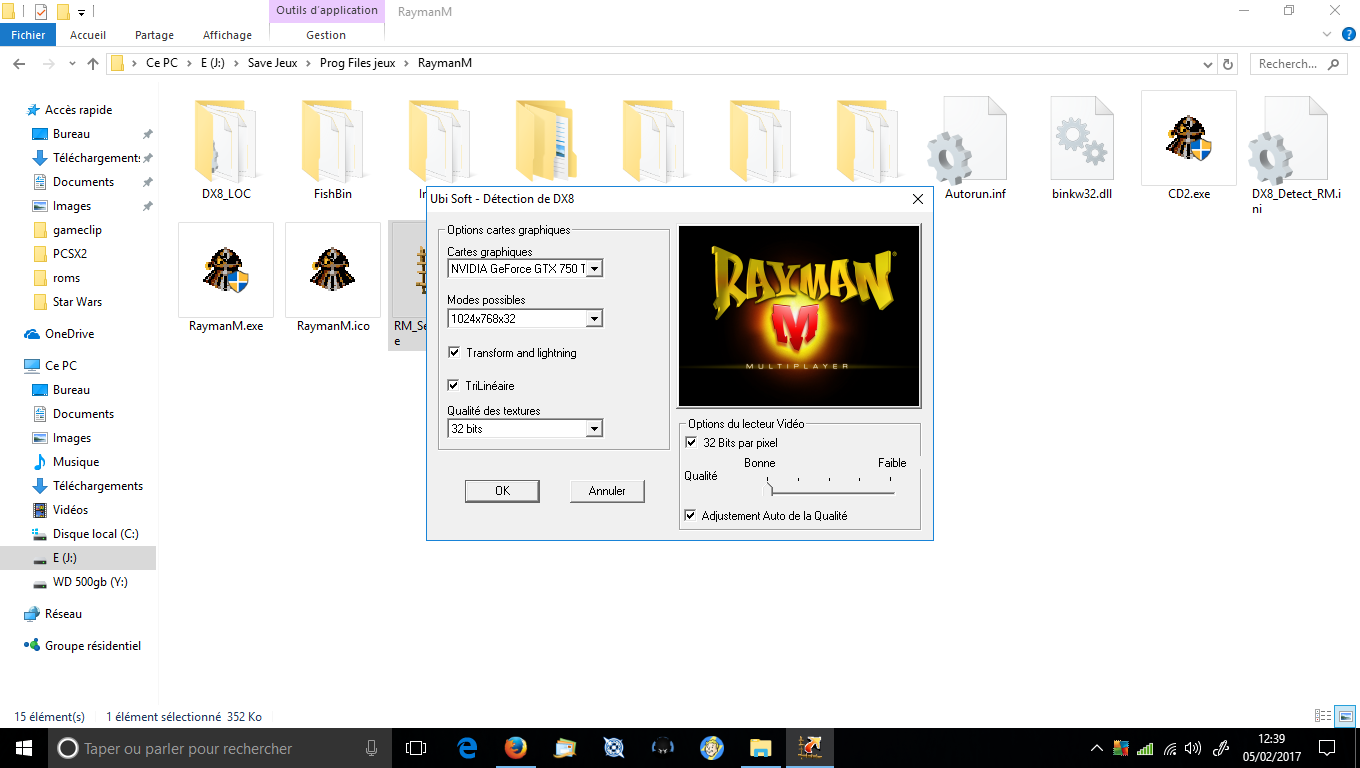This screenshot has width=1360, height=768.
Task: Cancel the dialog with Annuler
Action: (x=607, y=490)
